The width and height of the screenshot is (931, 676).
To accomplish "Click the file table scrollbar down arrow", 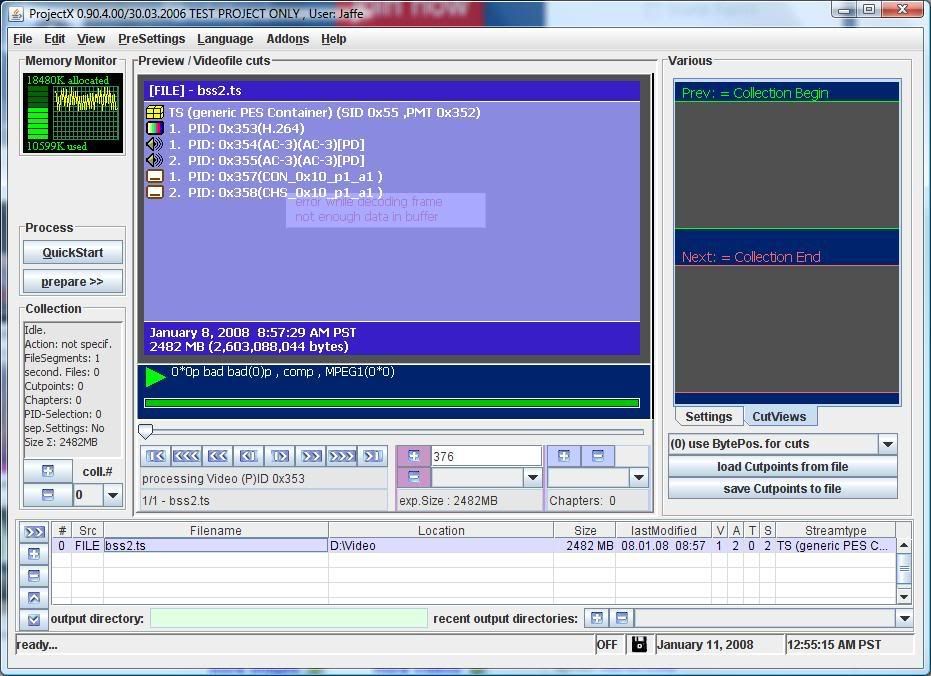I will click(x=904, y=596).
